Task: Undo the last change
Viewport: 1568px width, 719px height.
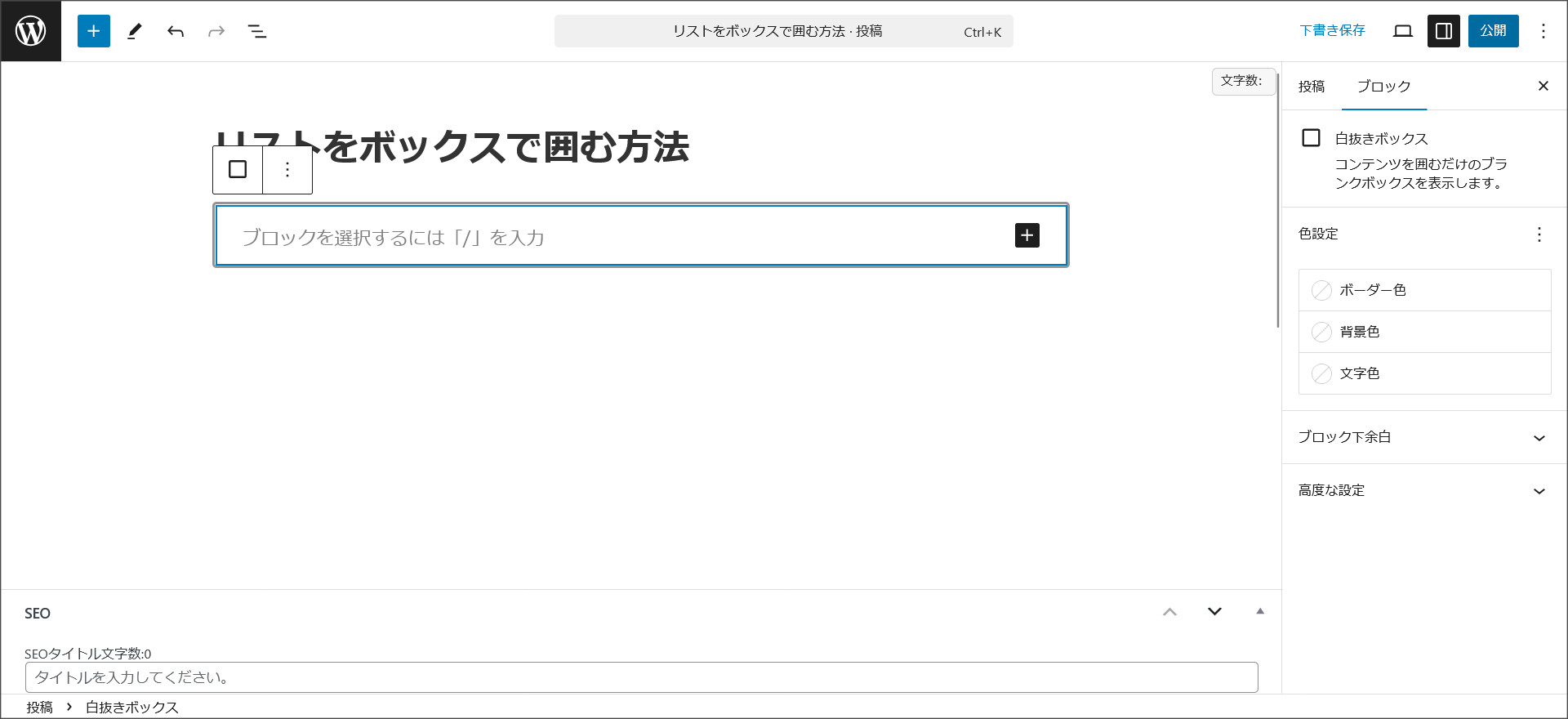Action: tap(176, 31)
